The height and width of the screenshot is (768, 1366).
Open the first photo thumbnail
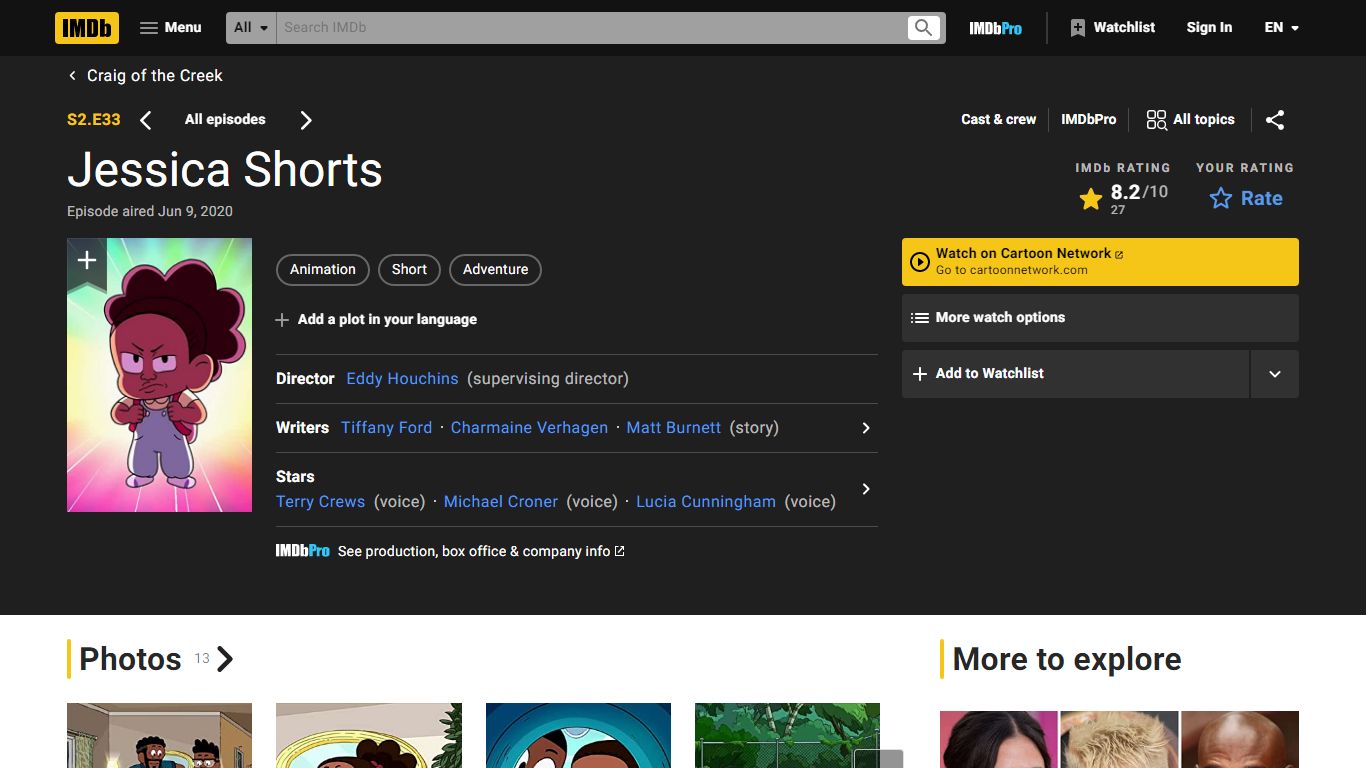tap(159, 735)
